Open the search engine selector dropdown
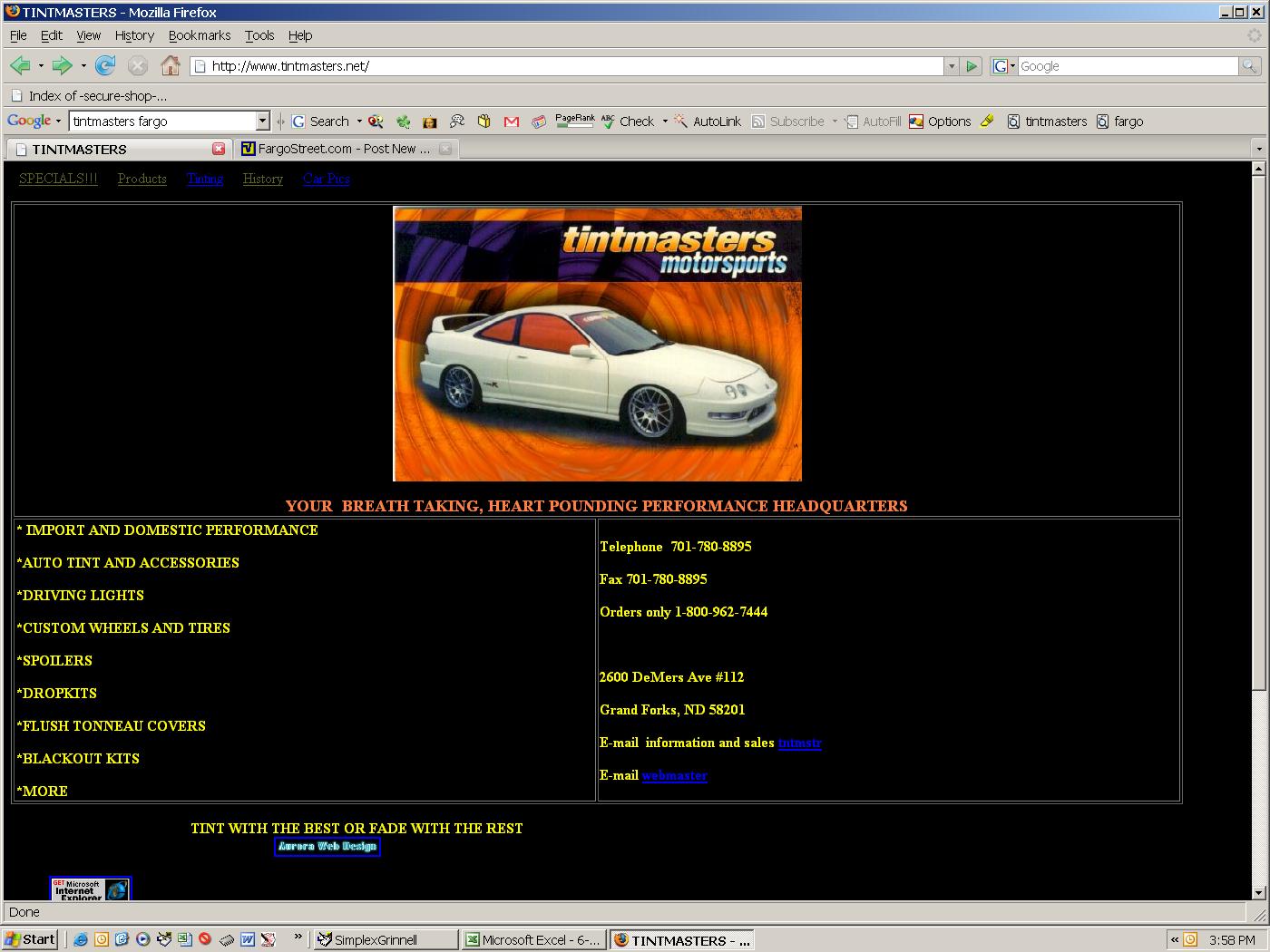1270x952 pixels. coord(1003,66)
